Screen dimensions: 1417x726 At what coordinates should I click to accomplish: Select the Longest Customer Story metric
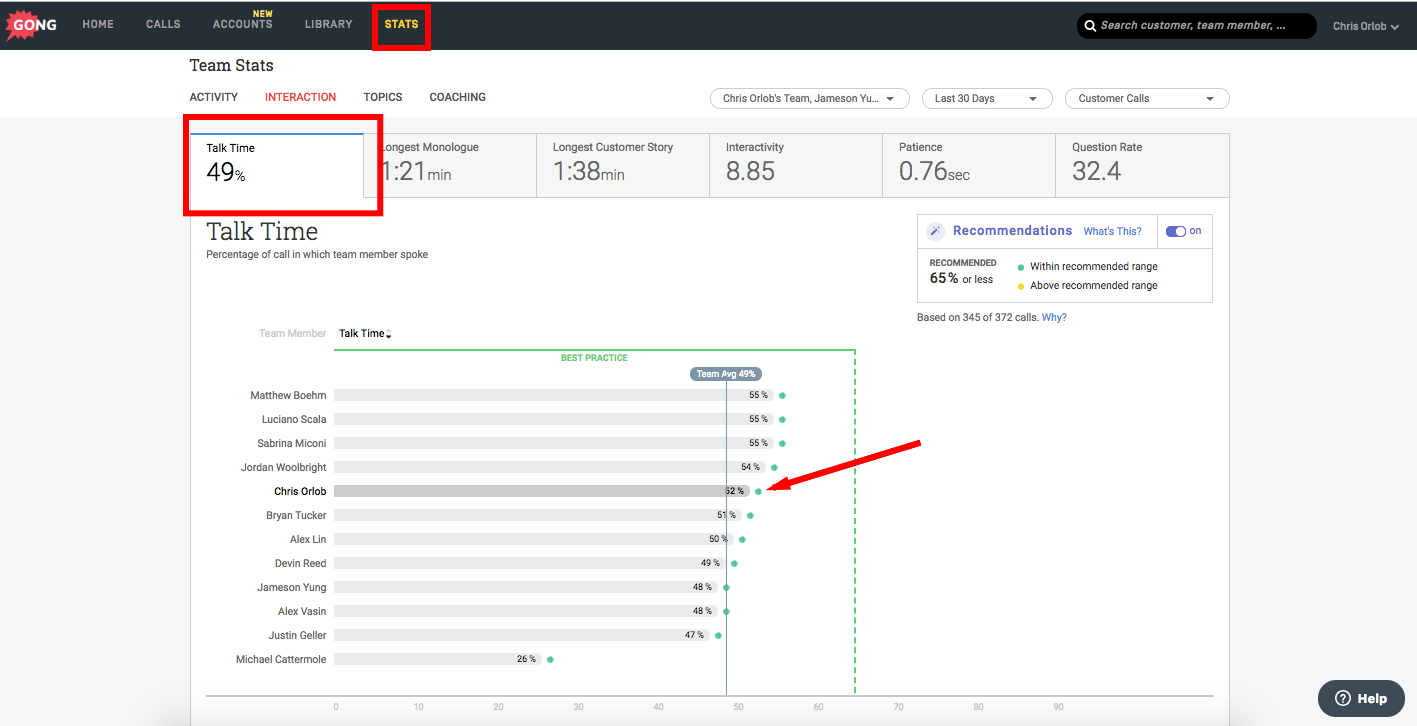point(623,165)
